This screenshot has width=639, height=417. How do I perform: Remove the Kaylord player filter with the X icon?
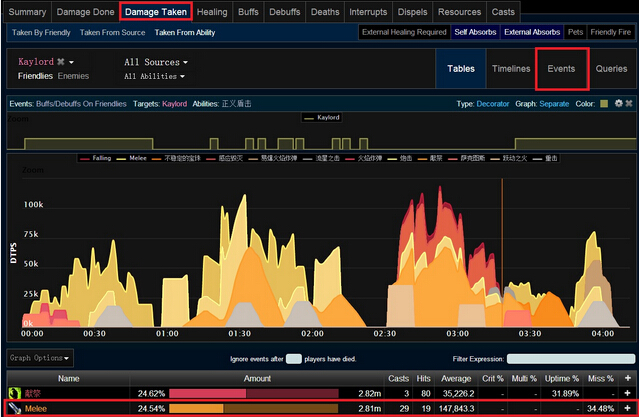tap(62, 62)
